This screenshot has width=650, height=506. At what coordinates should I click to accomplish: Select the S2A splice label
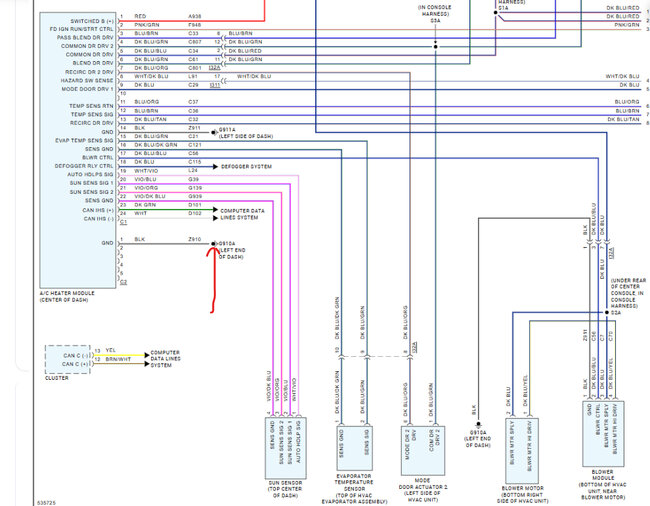(616, 312)
